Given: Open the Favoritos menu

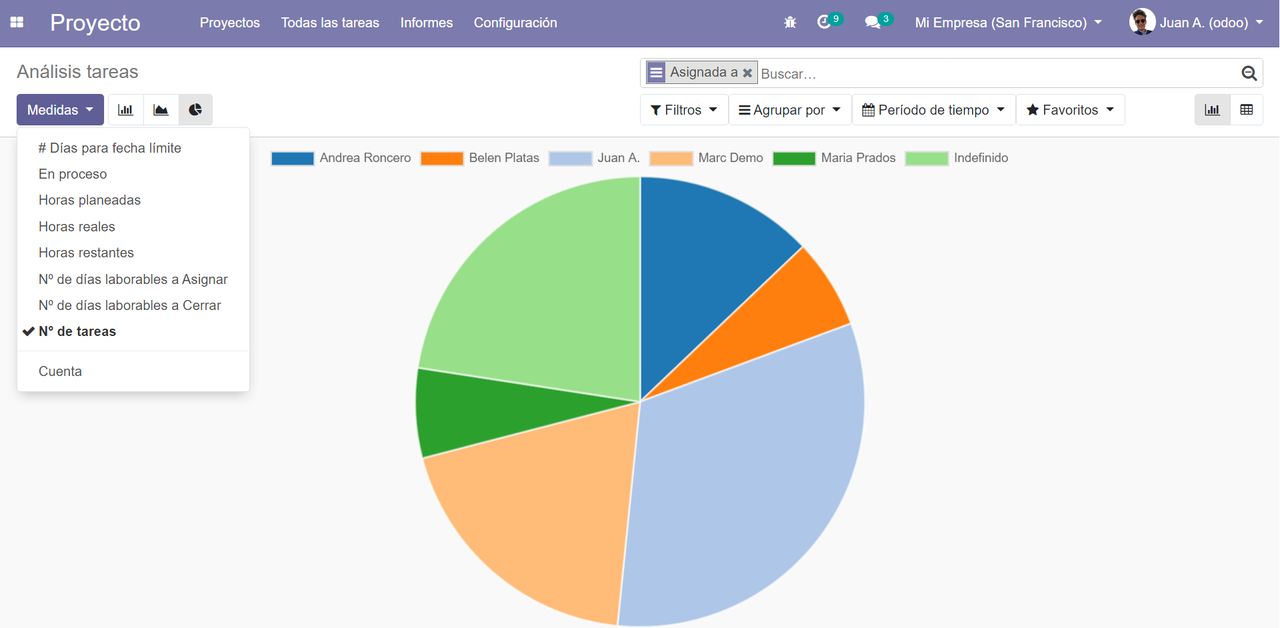Looking at the screenshot, I should pos(1070,109).
